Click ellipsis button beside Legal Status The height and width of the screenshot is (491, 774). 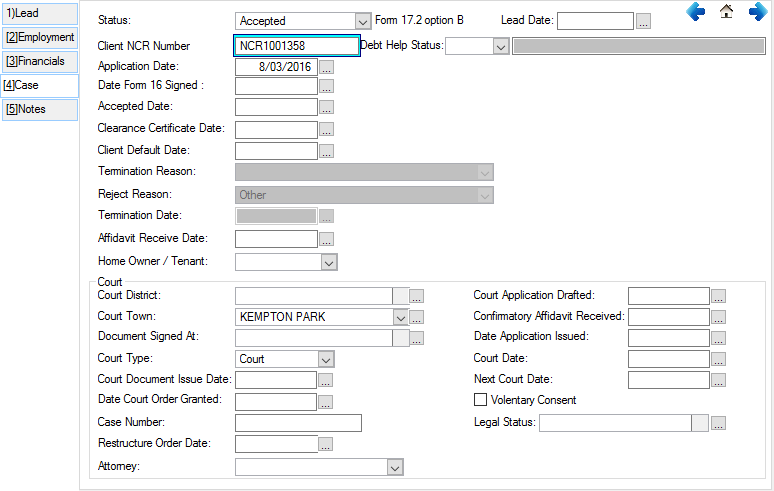coord(718,423)
